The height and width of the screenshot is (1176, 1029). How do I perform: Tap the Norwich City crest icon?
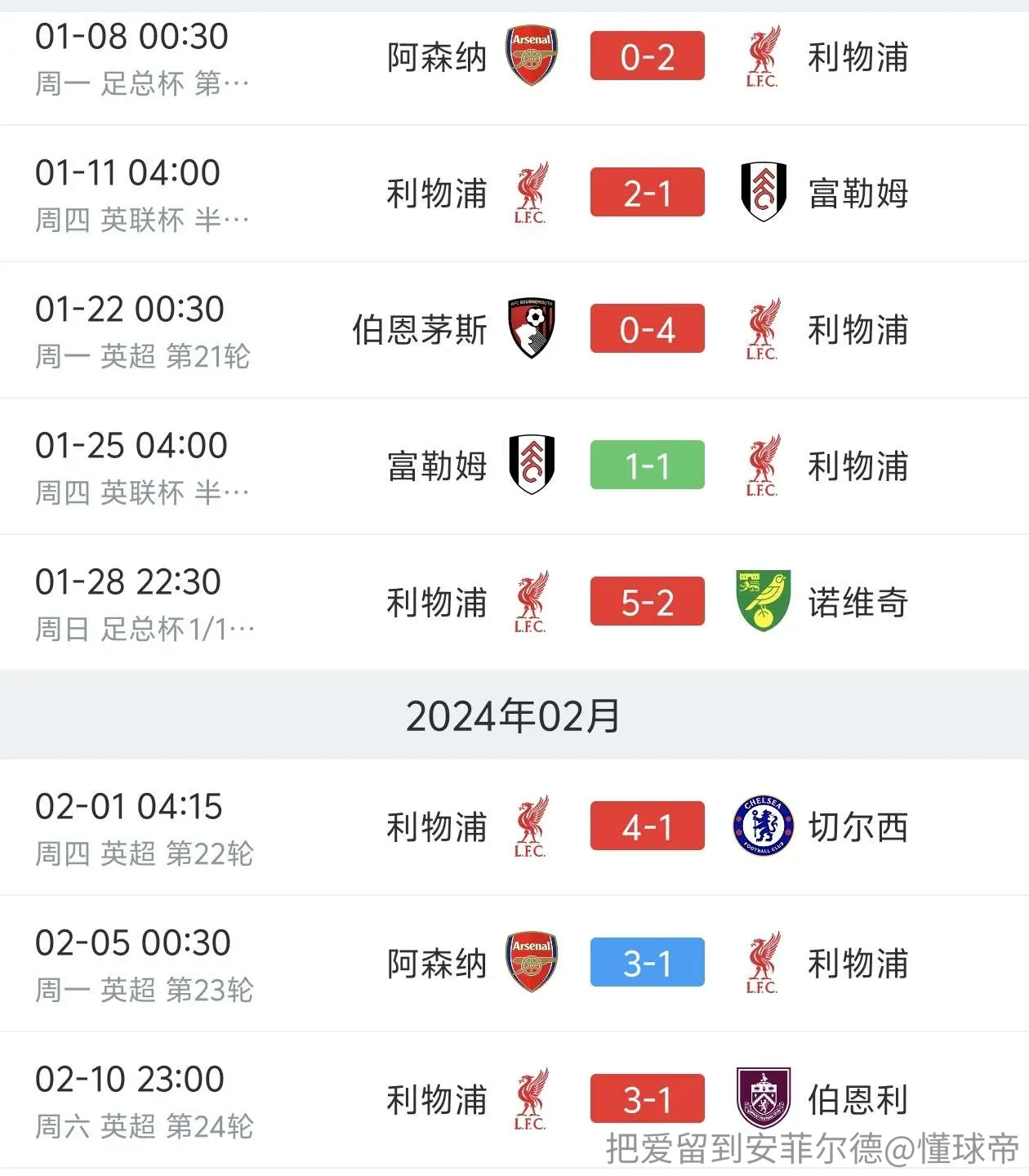(763, 601)
